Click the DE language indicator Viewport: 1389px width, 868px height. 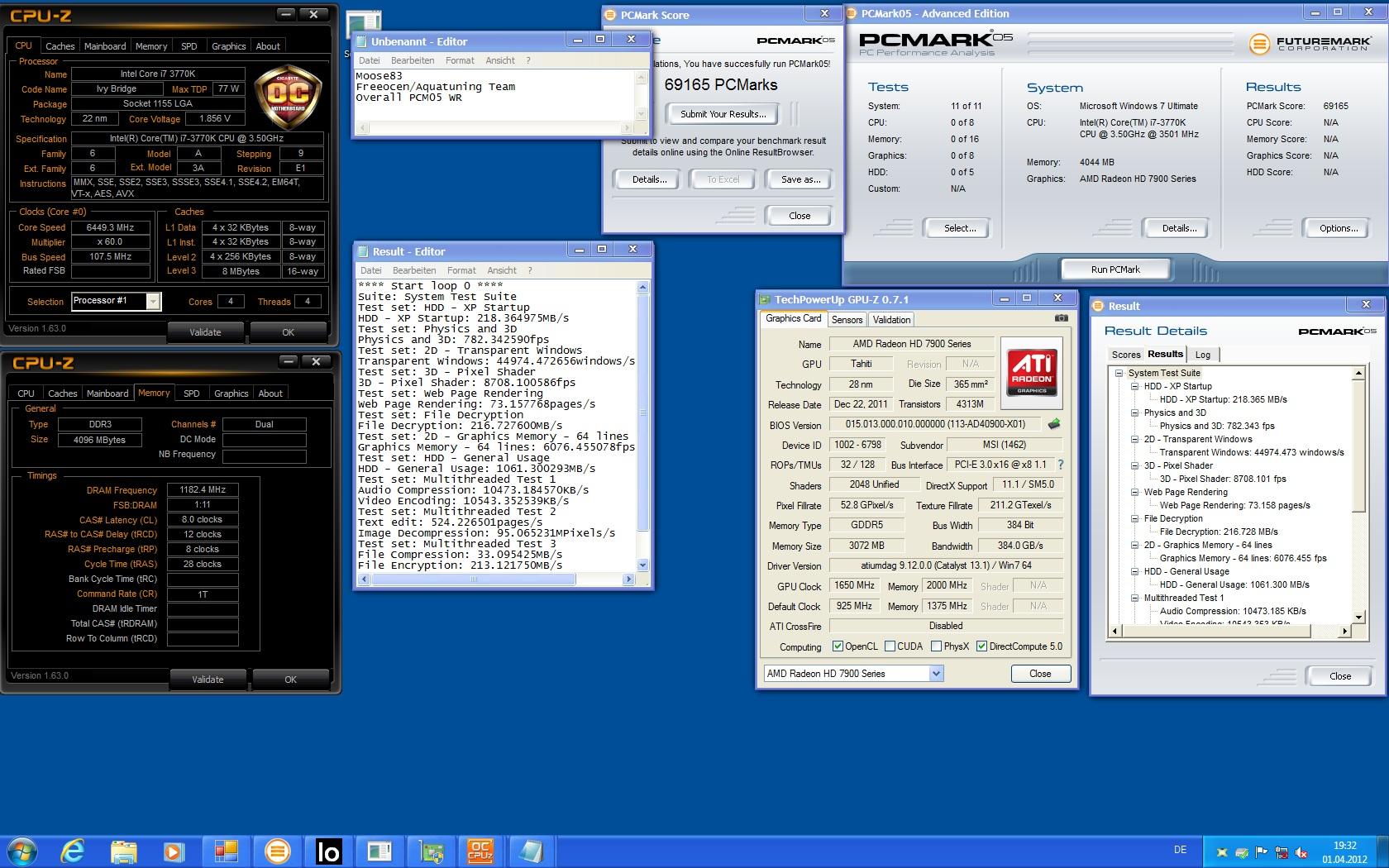[1180, 850]
